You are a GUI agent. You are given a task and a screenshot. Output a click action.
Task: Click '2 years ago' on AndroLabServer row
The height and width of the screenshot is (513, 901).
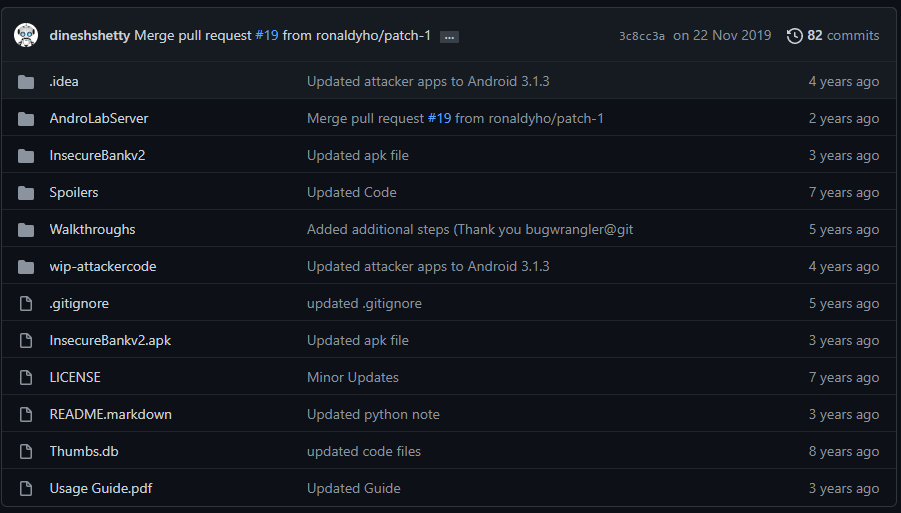coord(844,119)
